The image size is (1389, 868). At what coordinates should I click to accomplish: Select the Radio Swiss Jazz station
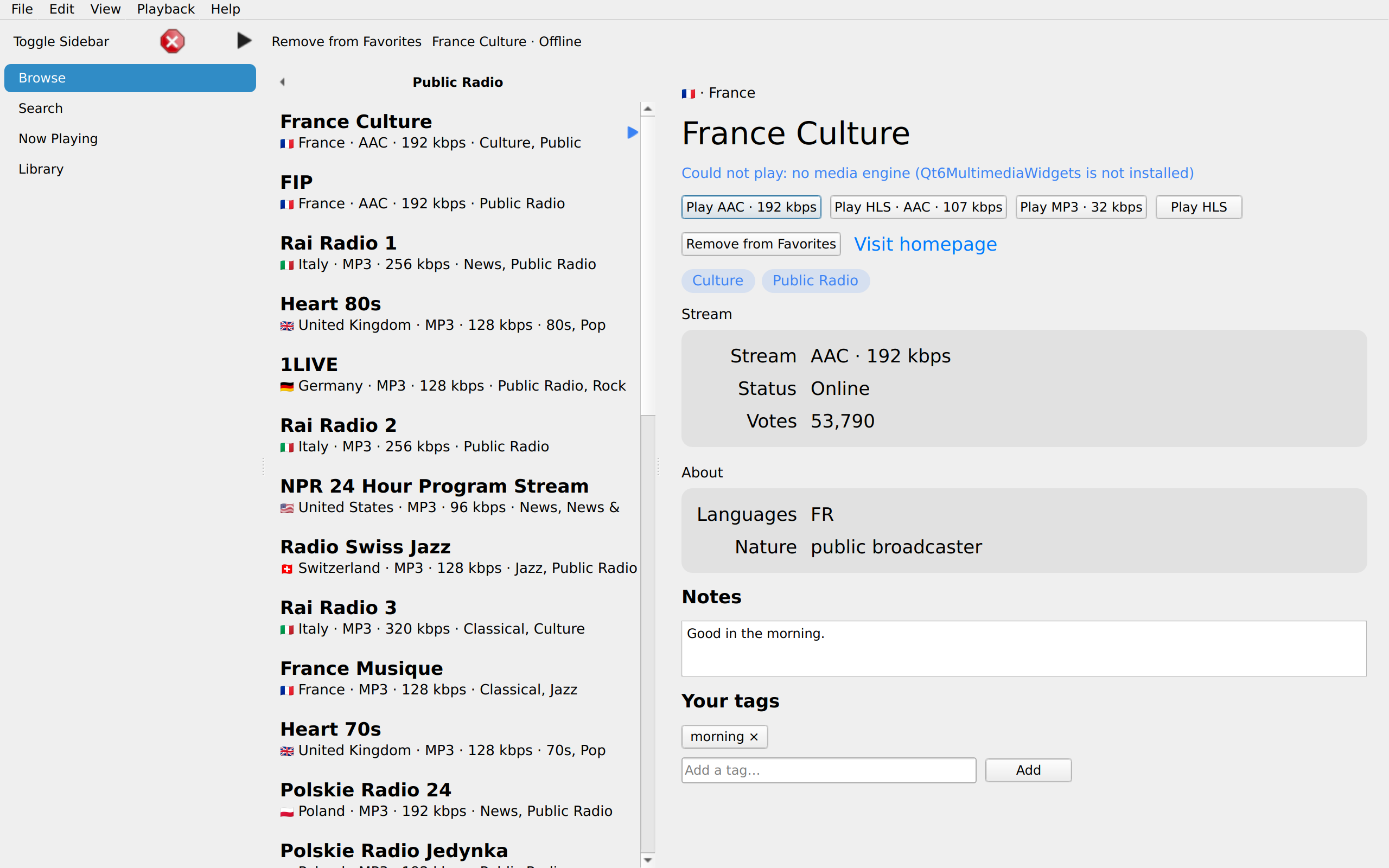click(458, 558)
